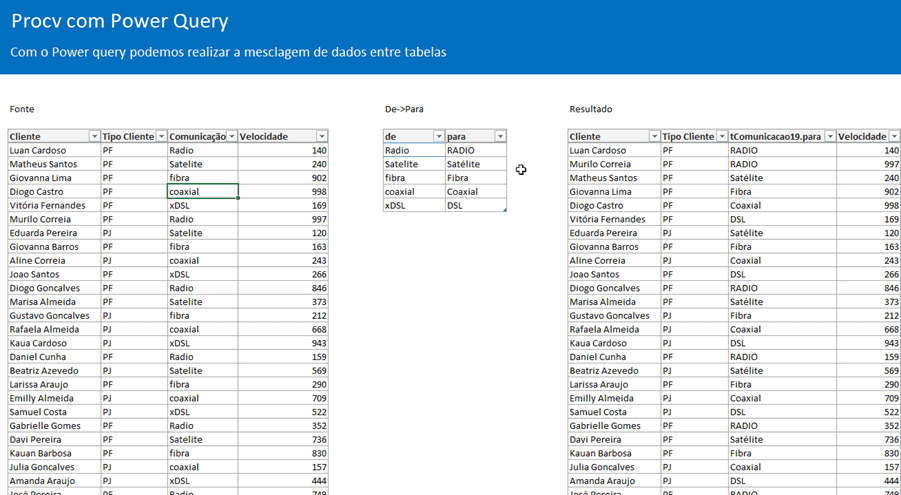Click the Procv com Power Query title
The height and width of the screenshot is (495, 901).
pyautogui.click(x=120, y=21)
